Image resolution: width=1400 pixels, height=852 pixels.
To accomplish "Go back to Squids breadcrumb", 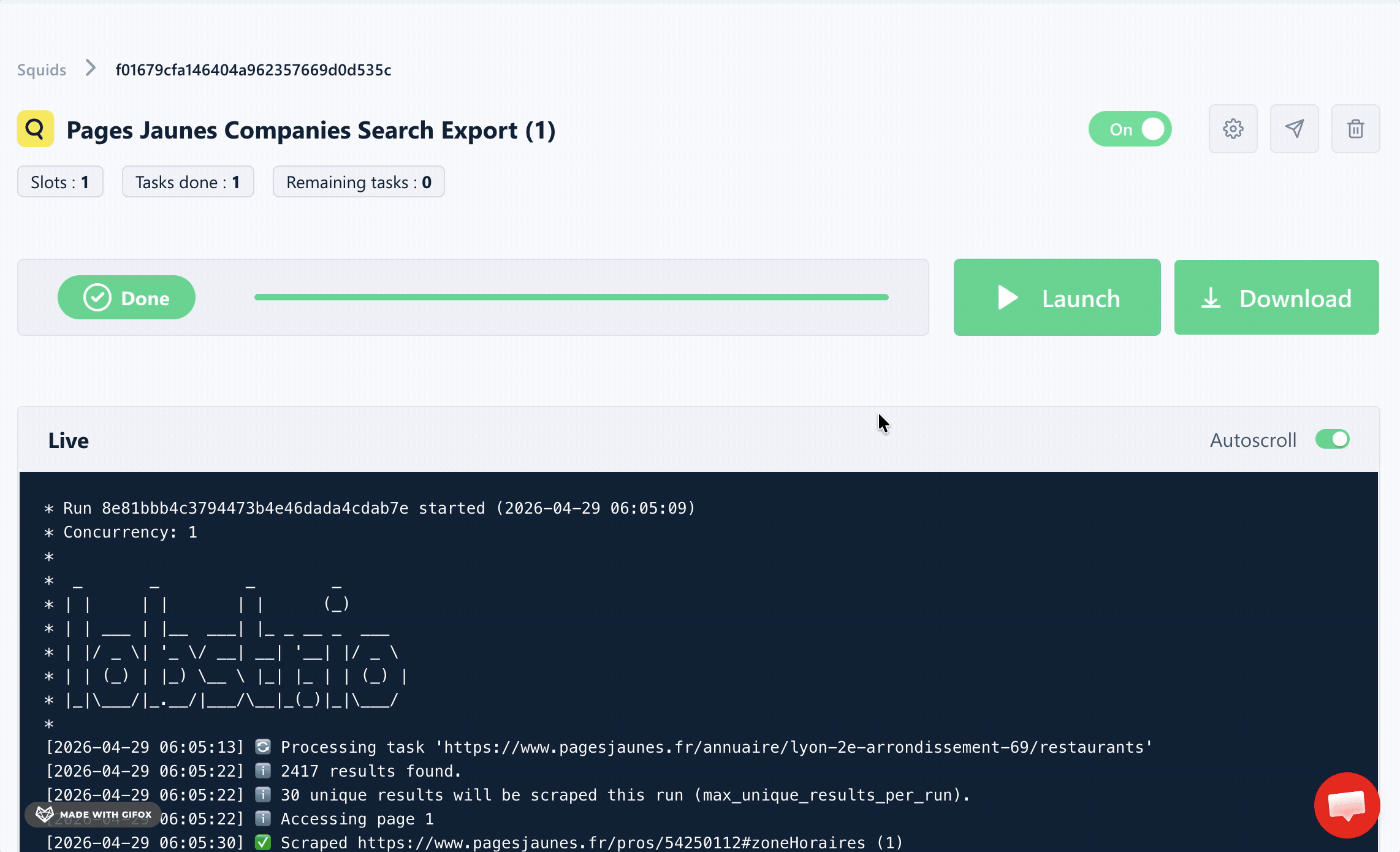I will point(42,70).
